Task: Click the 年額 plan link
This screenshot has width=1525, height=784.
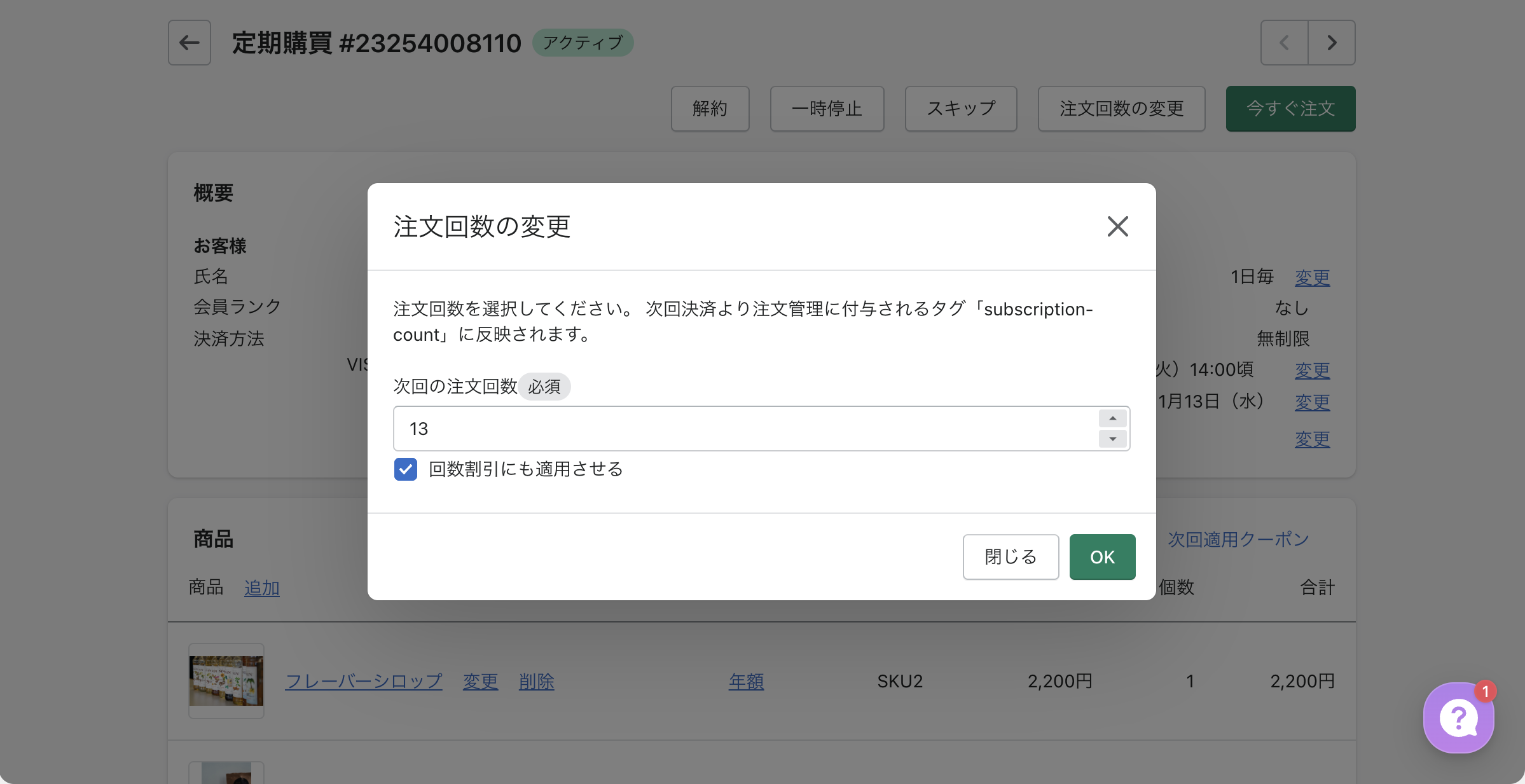Action: click(x=746, y=681)
